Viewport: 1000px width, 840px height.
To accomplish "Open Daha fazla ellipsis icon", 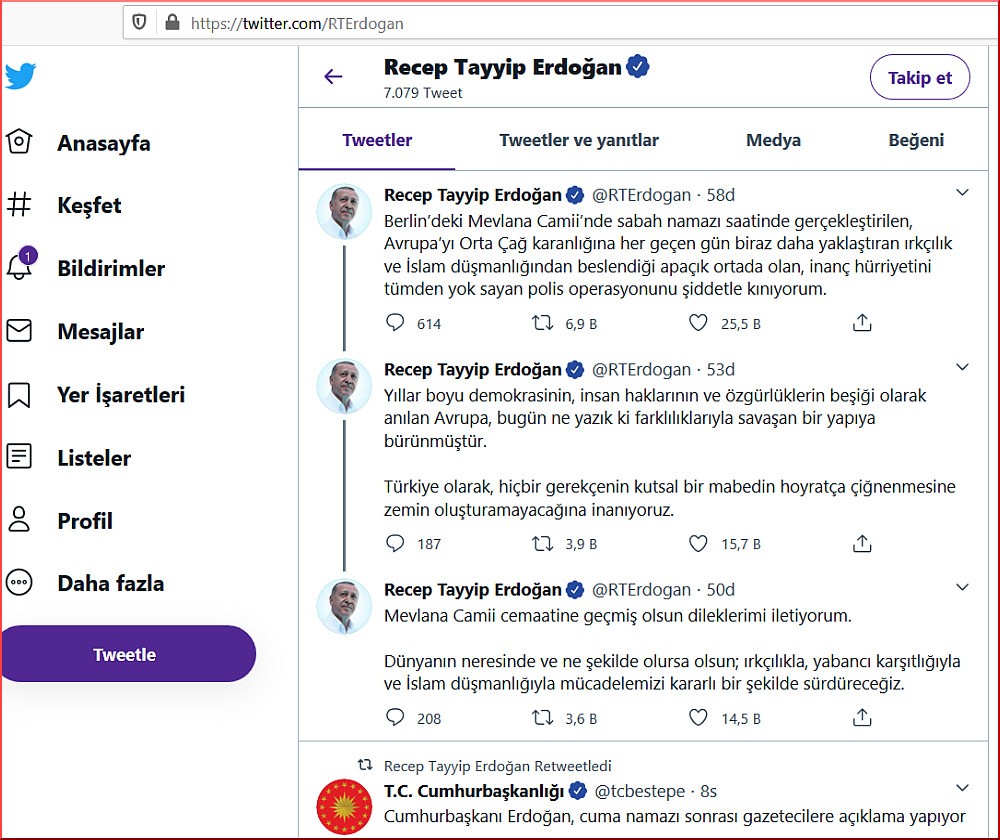I will (x=19, y=582).
